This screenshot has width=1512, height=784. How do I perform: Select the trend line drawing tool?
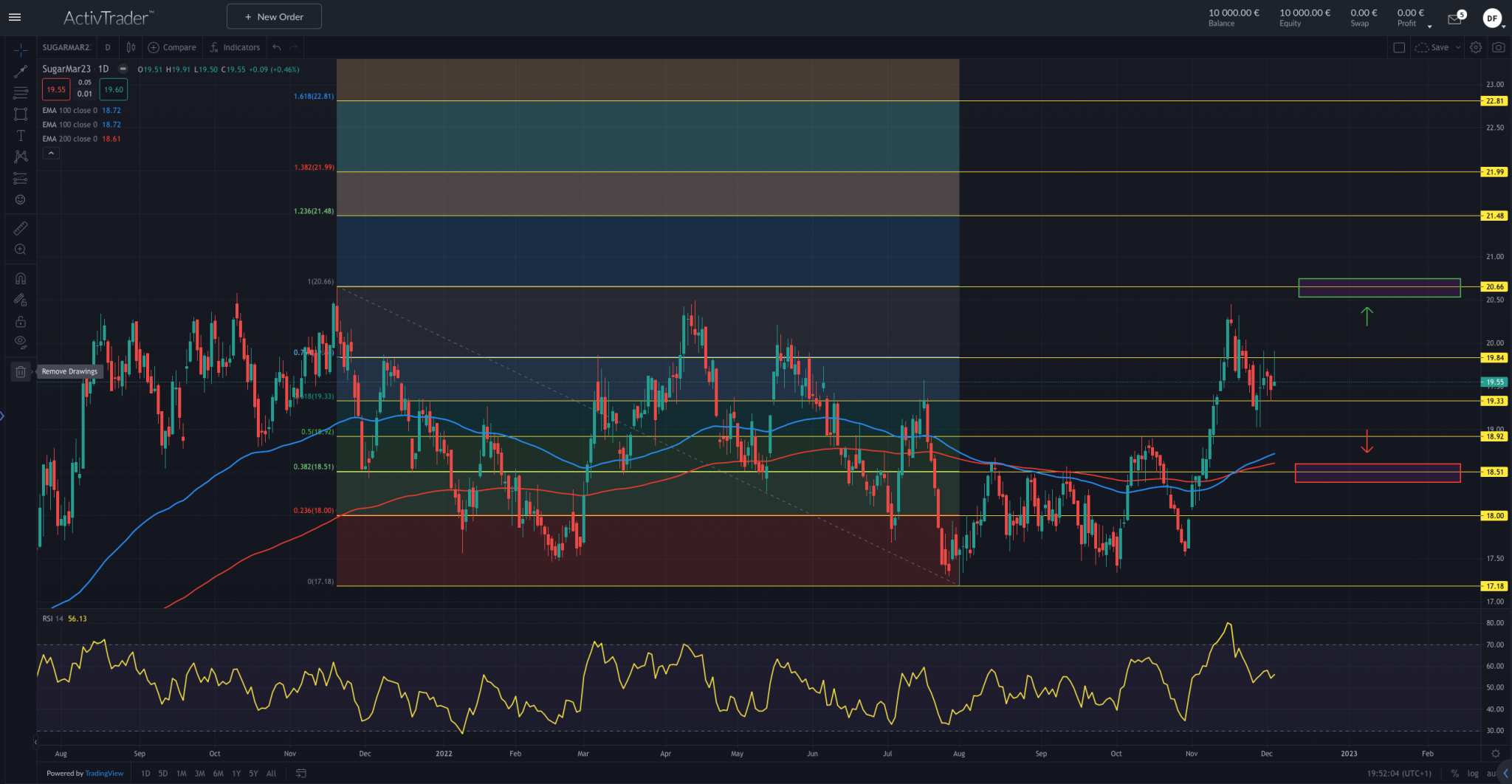20,72
